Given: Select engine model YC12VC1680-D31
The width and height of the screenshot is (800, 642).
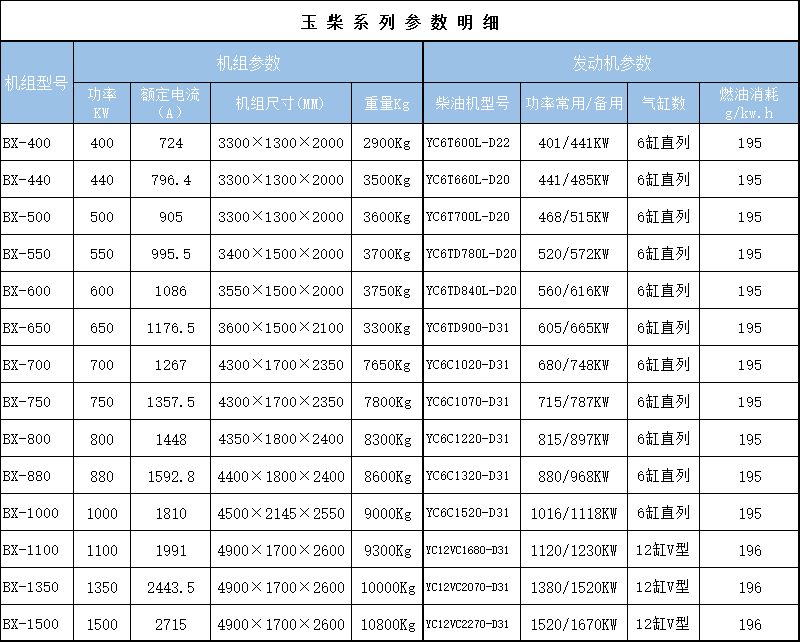Looking at the screenshot, I should click(x=467, y=550).
